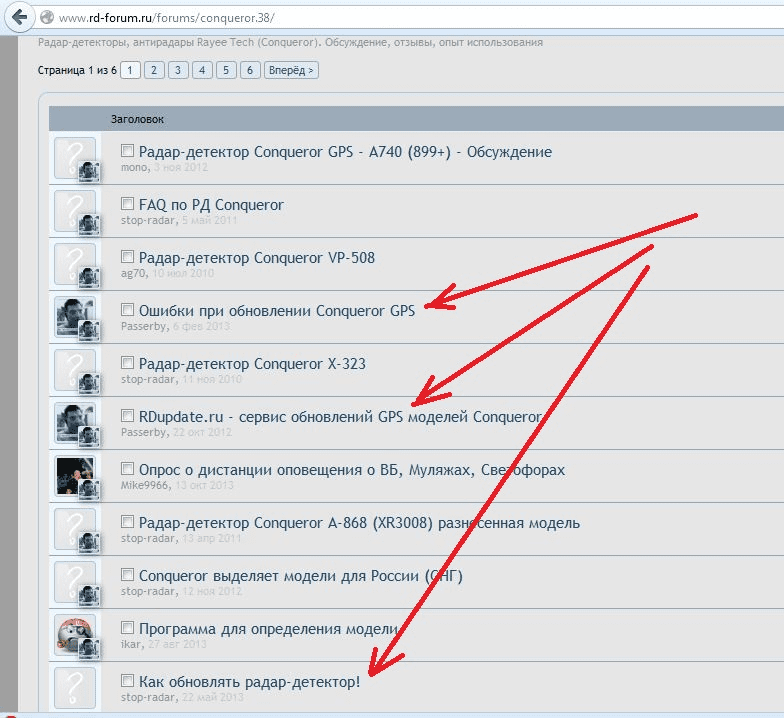This screenshot has height=718, width=784.
Task: Click avatar beside Conqueror A-868 thread
Action: click(x=75, y=529)
